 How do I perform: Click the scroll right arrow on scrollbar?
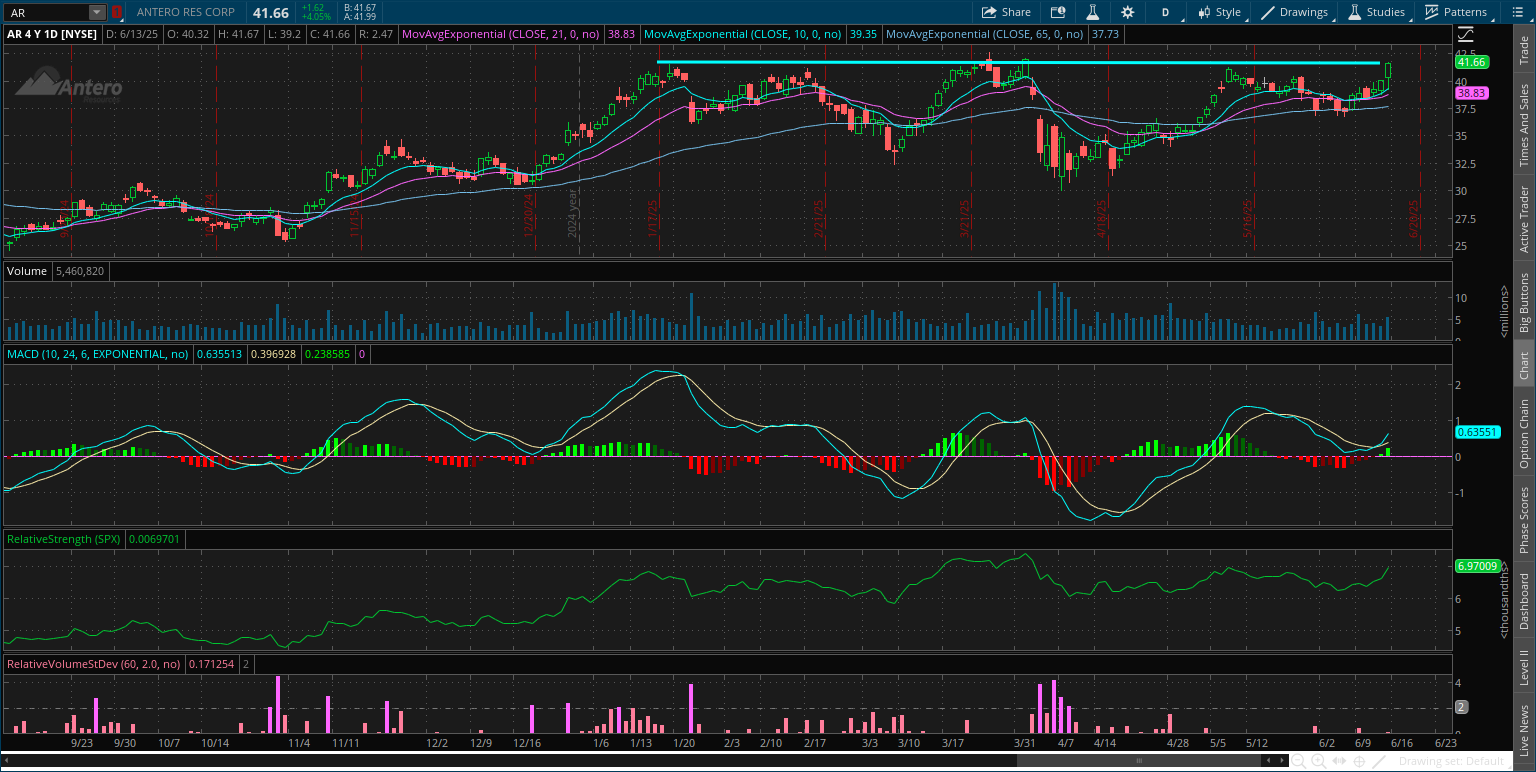pyautogui.click(x=1283, y=761)
